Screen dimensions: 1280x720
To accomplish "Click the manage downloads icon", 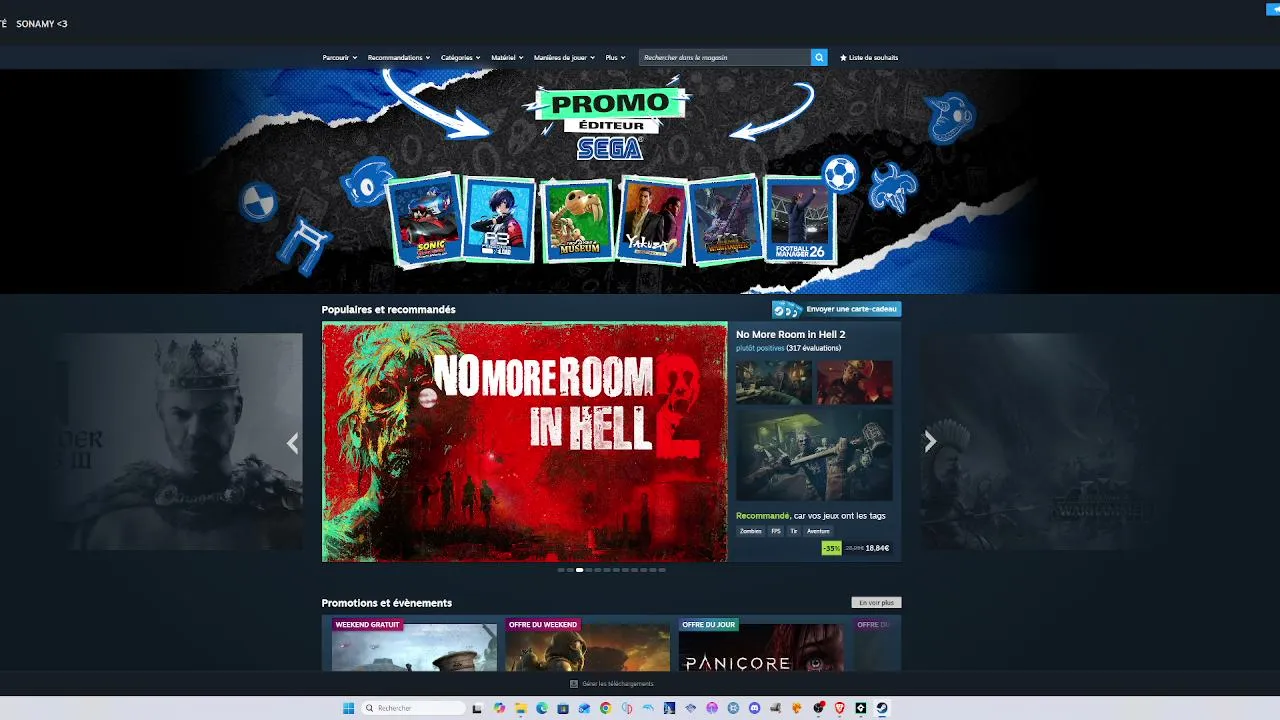I will [x=573, y=684].
